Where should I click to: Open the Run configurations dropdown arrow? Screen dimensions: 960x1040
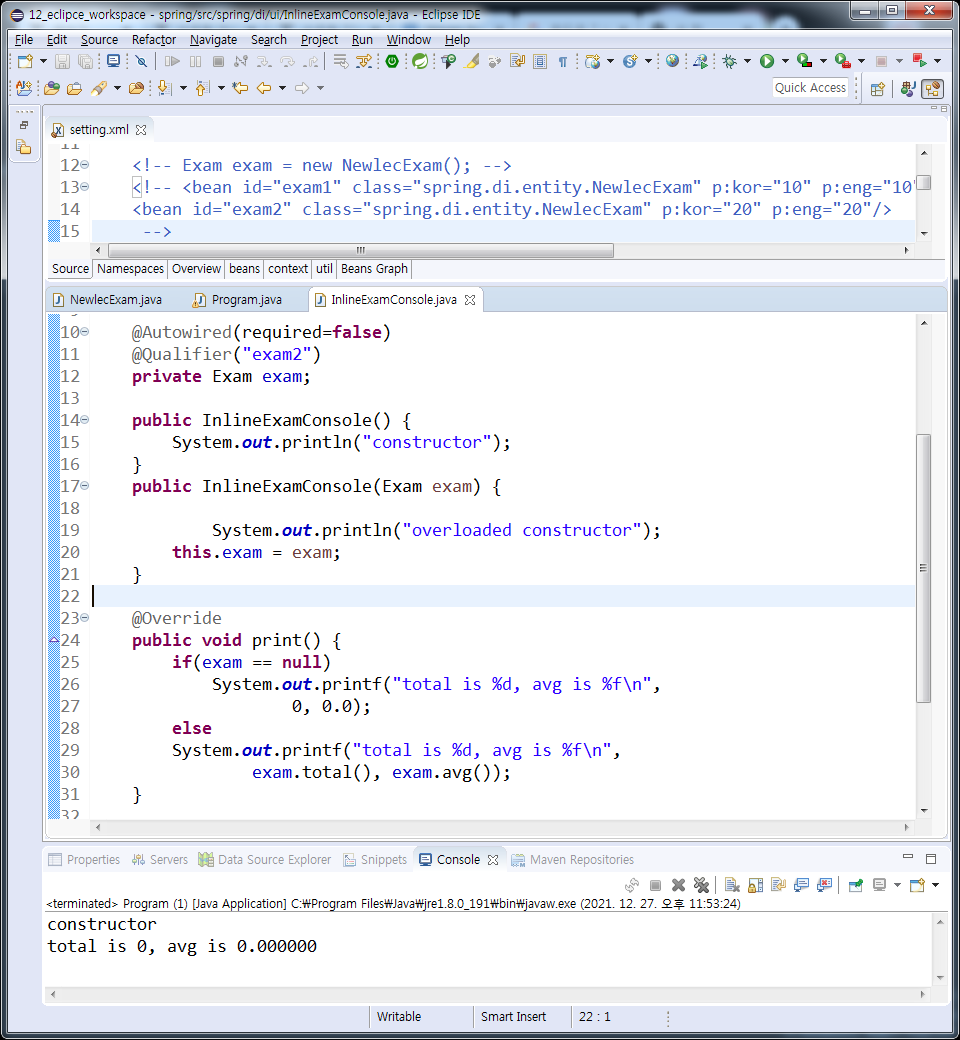pos(785,62)
